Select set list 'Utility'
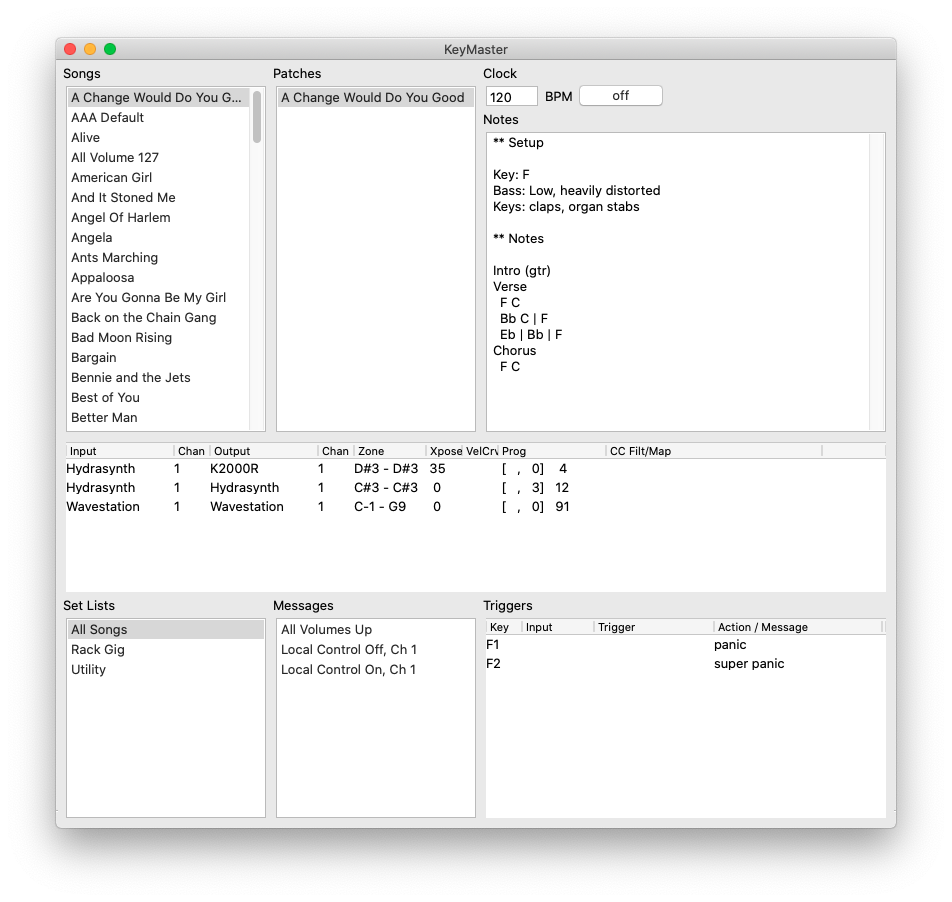This screenshot has height=902, width=952. (x=166, y=670)
